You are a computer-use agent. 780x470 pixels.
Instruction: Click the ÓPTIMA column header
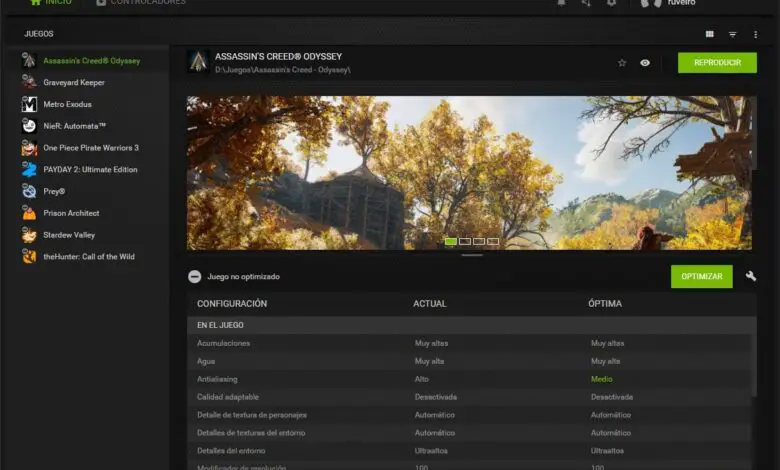pos(605,303)
